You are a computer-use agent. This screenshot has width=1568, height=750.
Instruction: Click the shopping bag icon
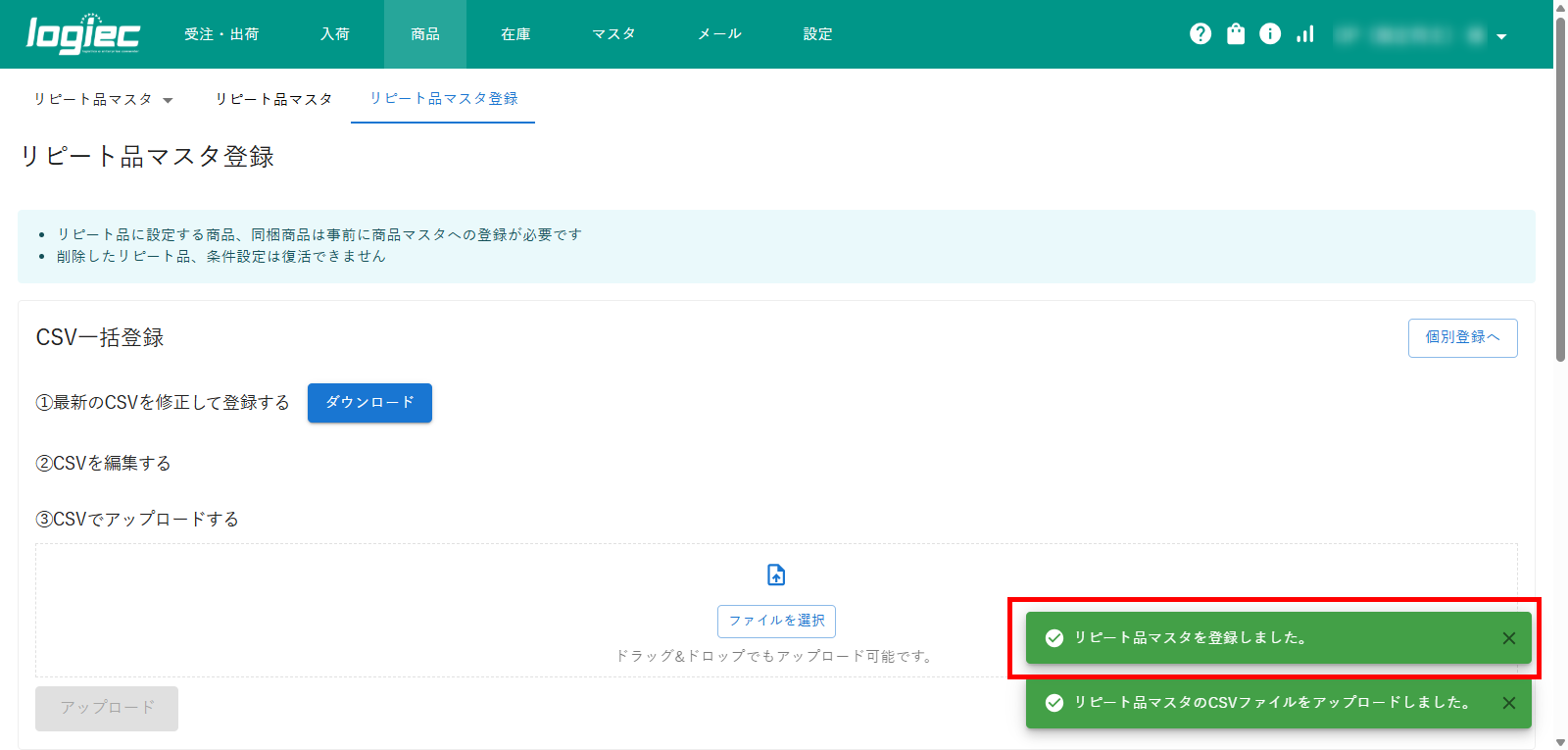pyautogui.click(x=1236, y=34)
